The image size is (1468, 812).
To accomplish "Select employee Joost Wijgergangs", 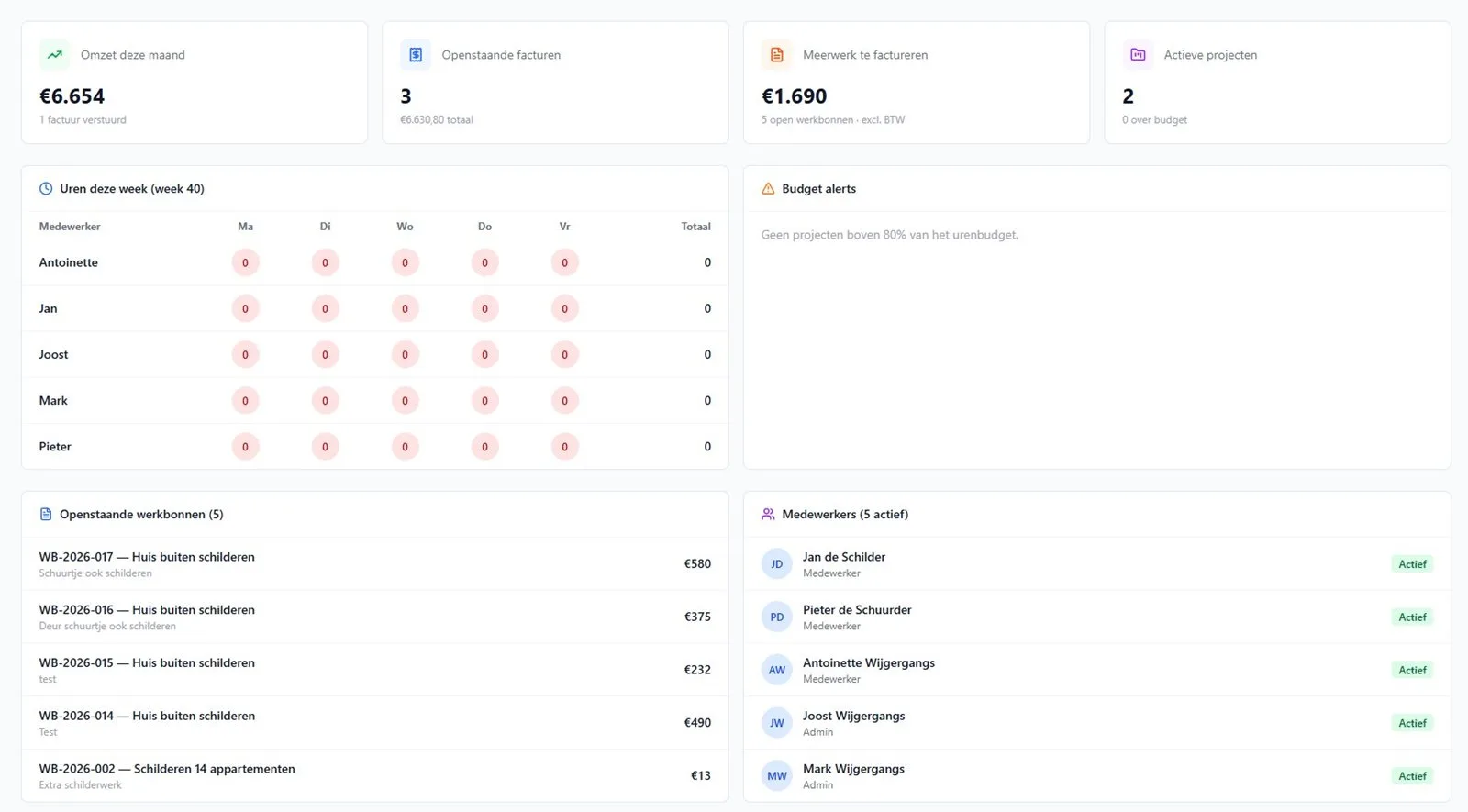I will coord(1097,723).
